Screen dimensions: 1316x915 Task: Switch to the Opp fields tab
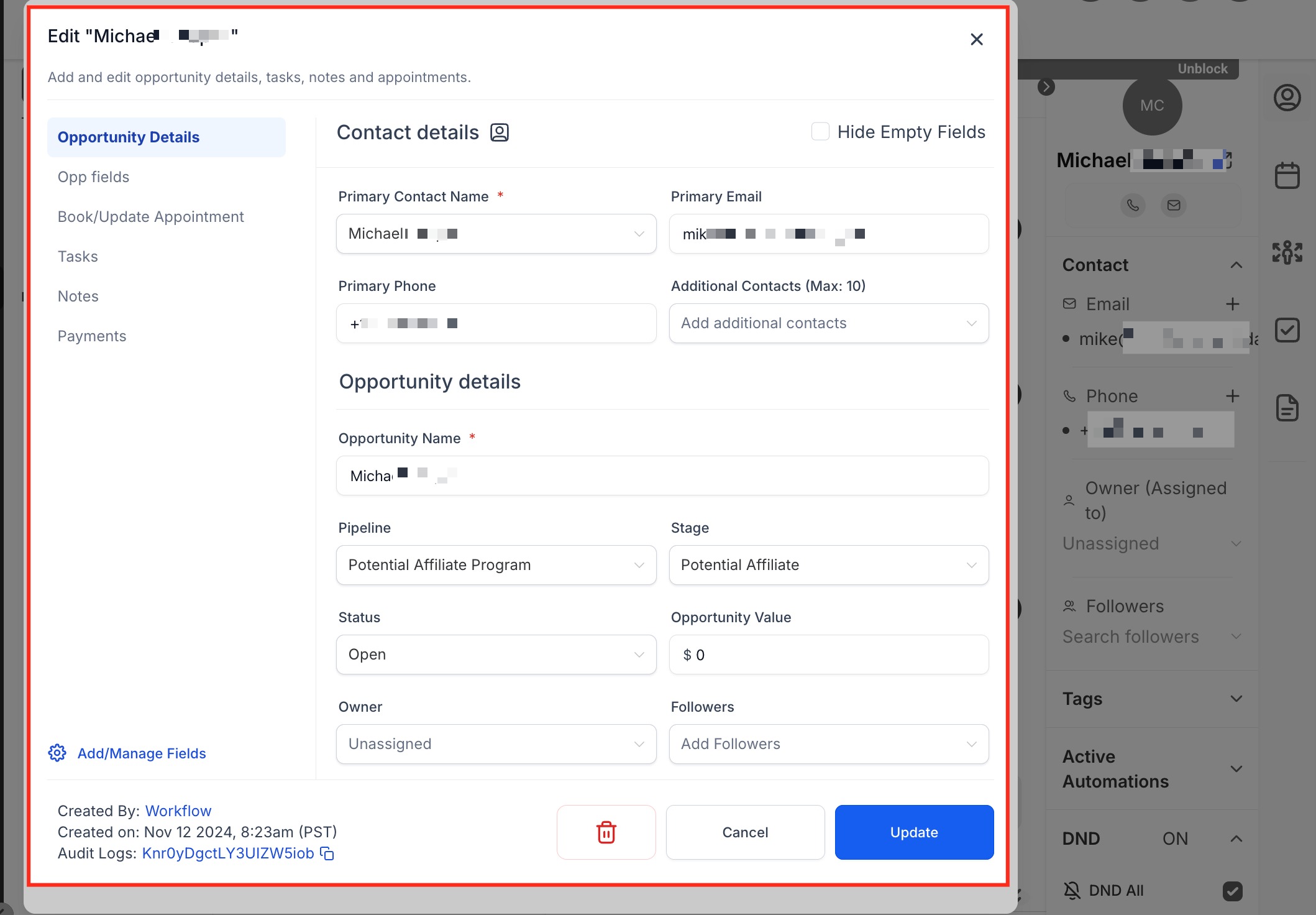tap(93, 177)
